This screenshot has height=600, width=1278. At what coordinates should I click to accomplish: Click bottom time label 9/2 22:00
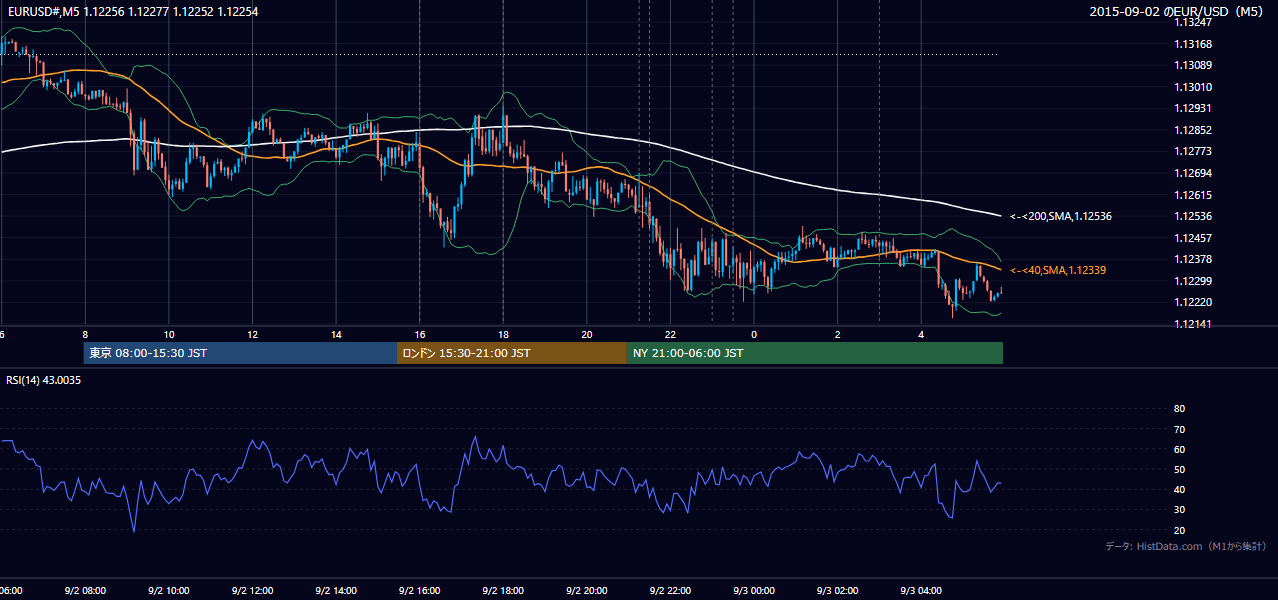point(670,591)
